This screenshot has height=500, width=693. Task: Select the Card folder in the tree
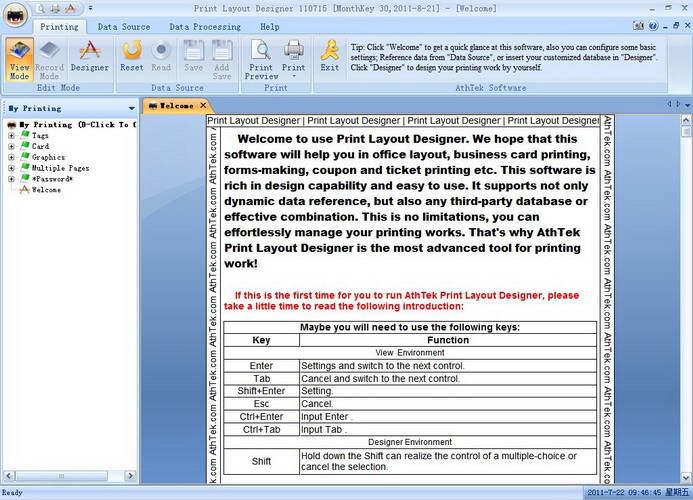pos(40,146)
